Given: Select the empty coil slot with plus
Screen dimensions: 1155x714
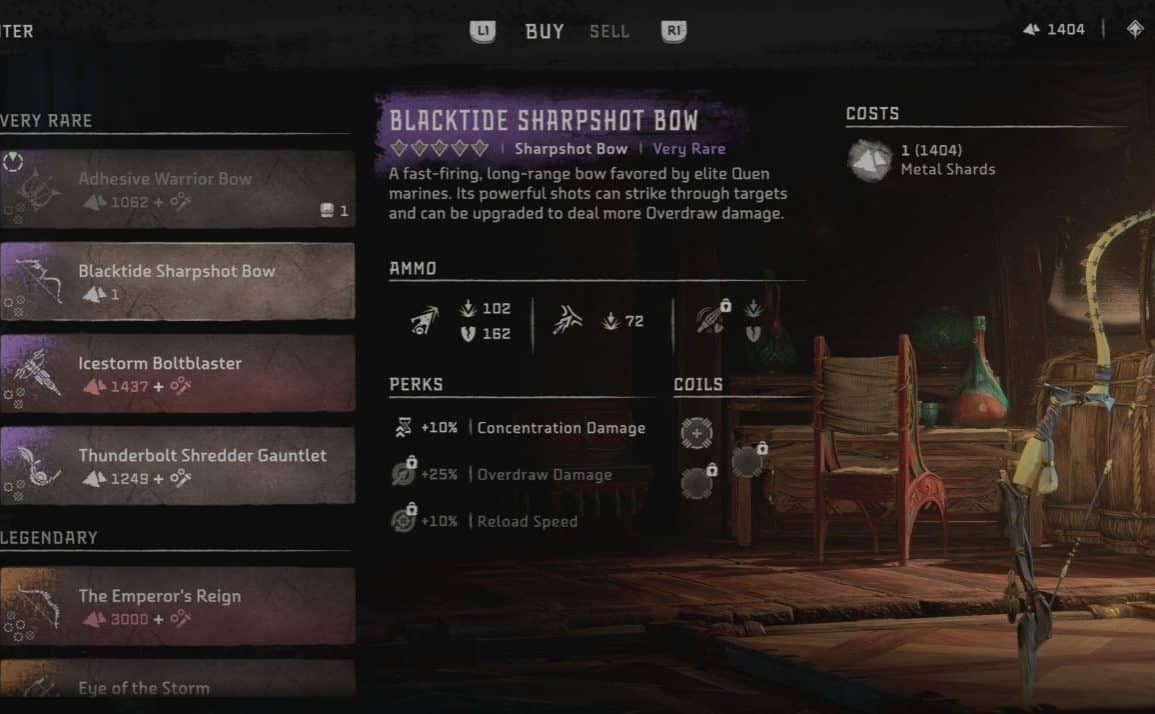Looking at the screenshot, I should pos(696,433).
